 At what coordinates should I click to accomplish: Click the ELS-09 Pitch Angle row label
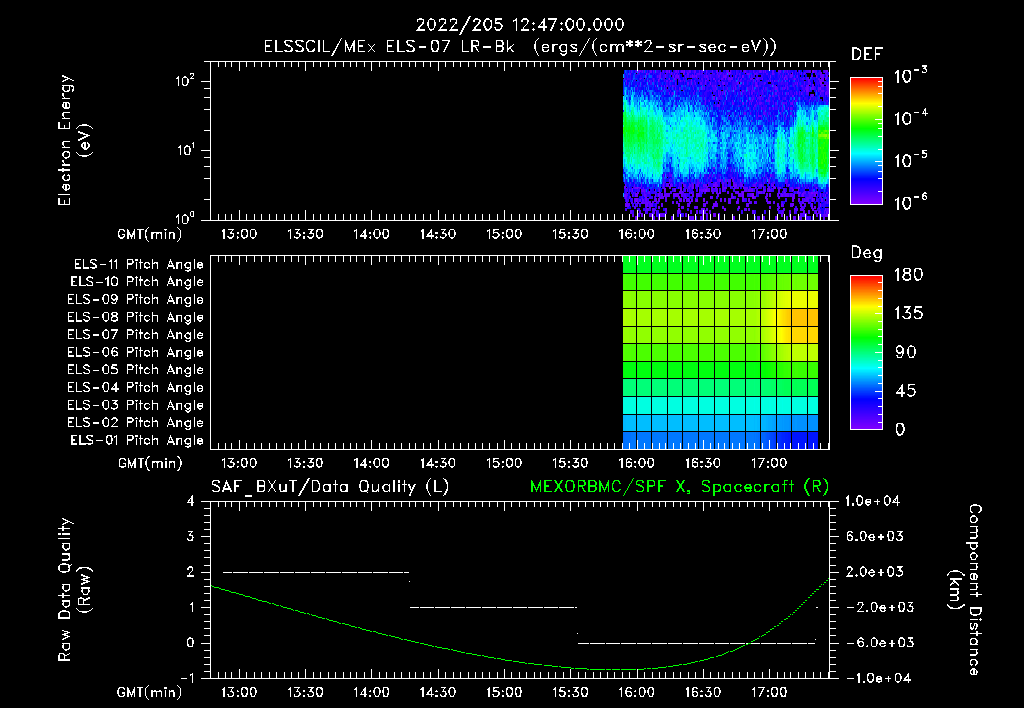pyautogui.click(x=135, y=300)
